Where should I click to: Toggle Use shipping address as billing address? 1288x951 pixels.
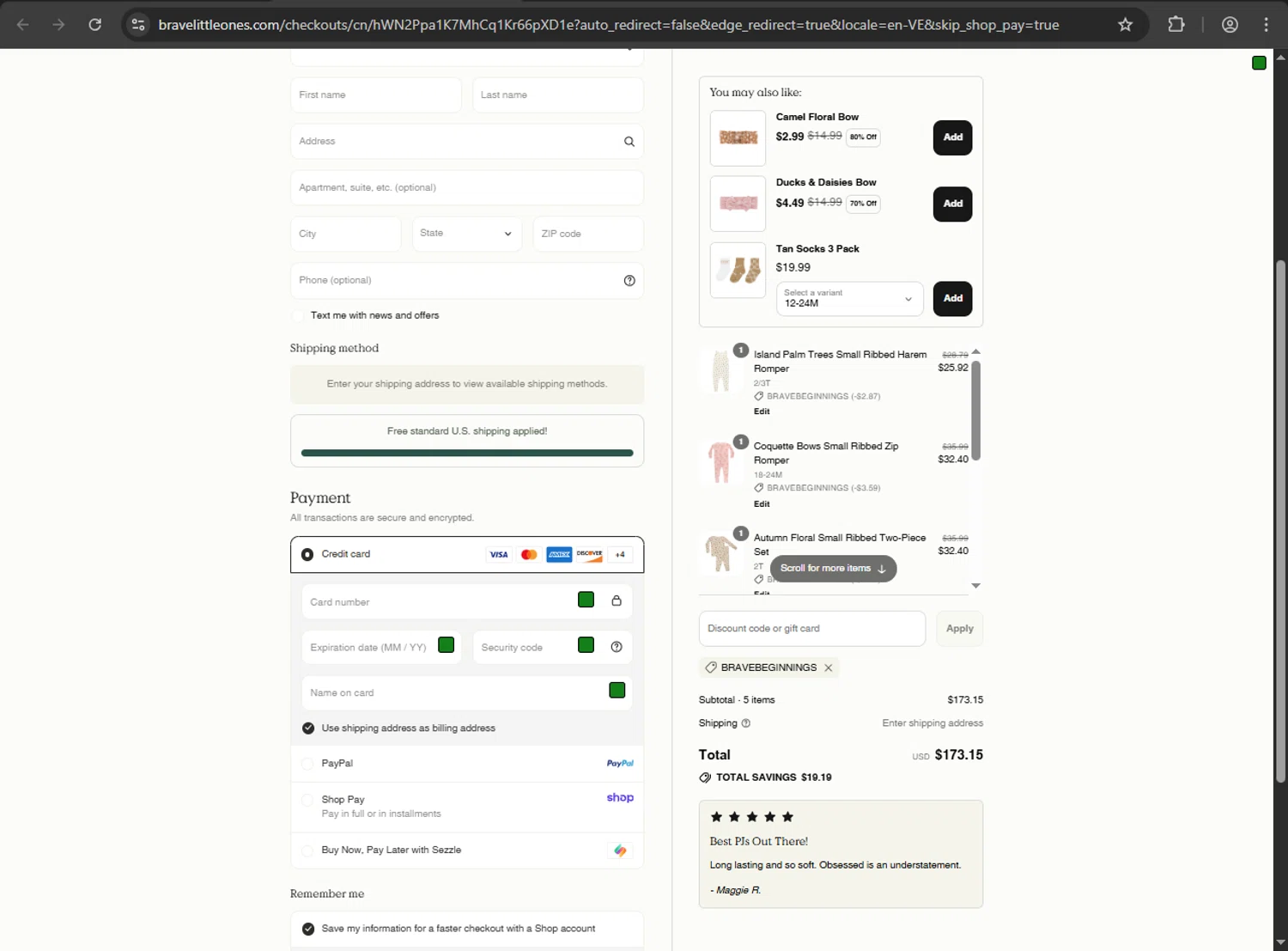(308, 728)
